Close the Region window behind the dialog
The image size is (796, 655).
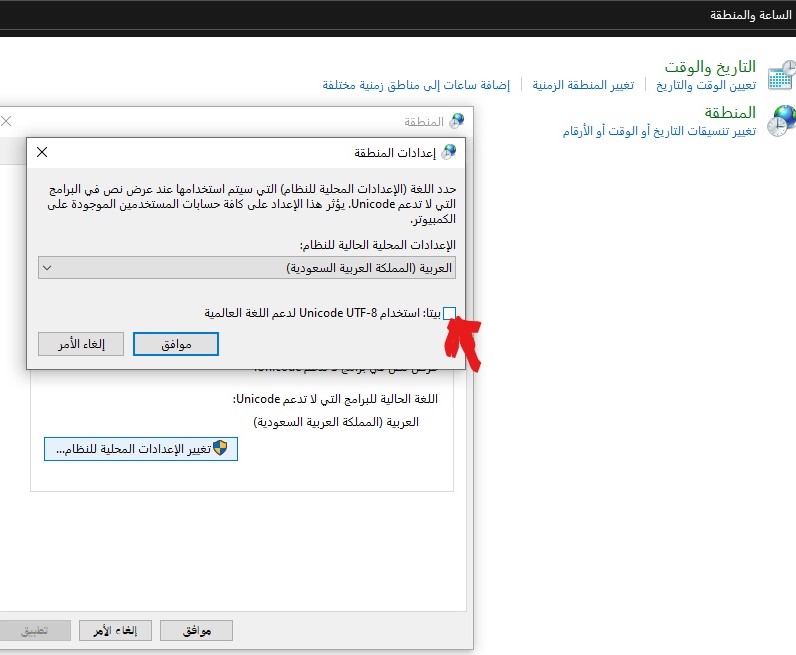tap(6, 121)
